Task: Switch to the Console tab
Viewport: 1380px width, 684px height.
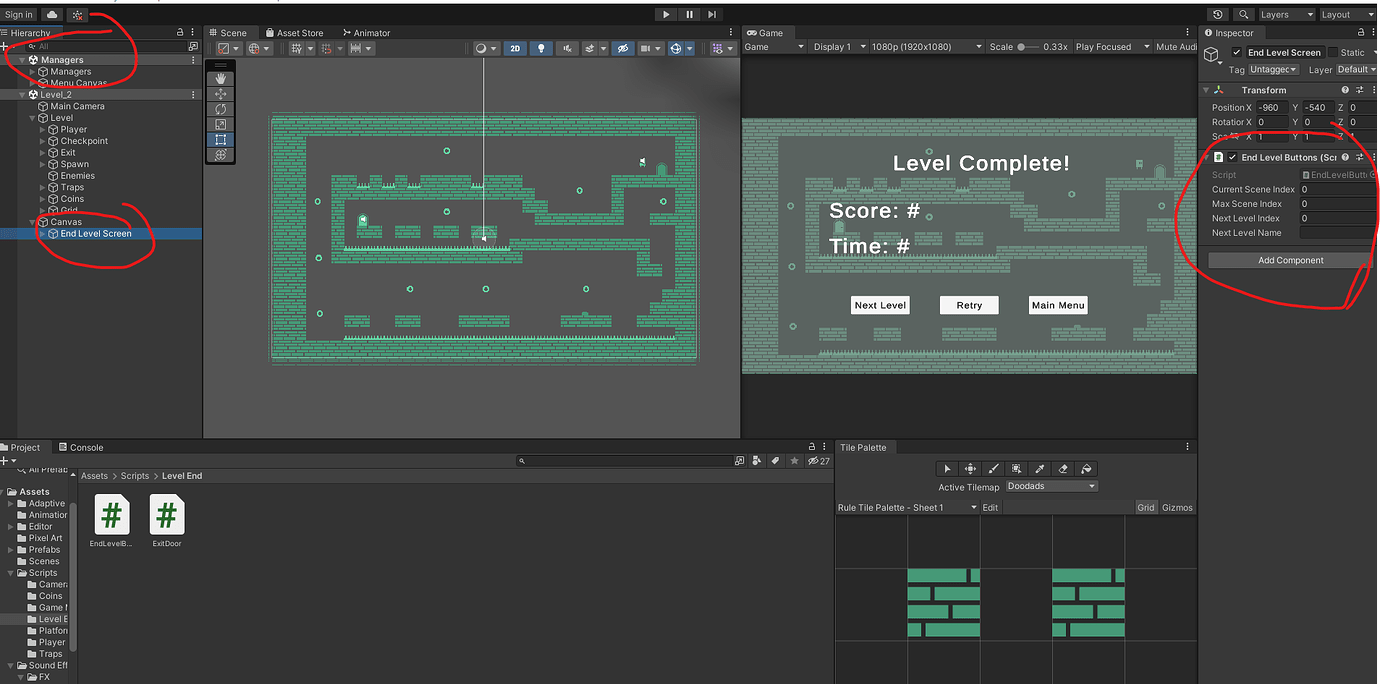Action: [82, 447]
